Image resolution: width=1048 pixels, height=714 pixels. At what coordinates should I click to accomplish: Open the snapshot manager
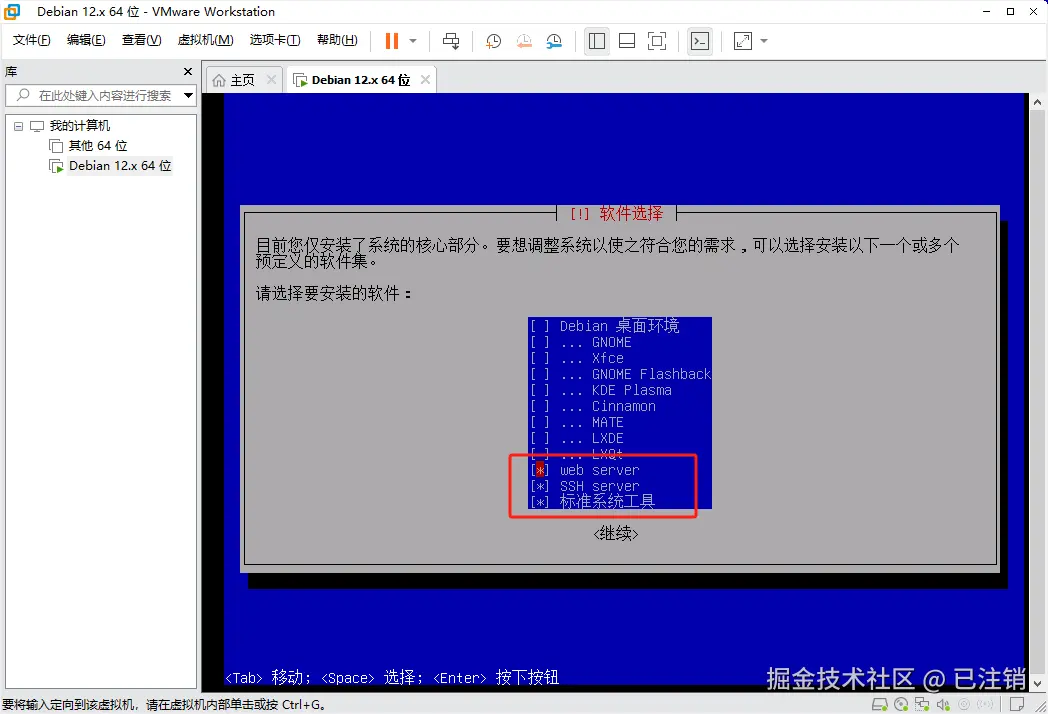tap(554, 41)
